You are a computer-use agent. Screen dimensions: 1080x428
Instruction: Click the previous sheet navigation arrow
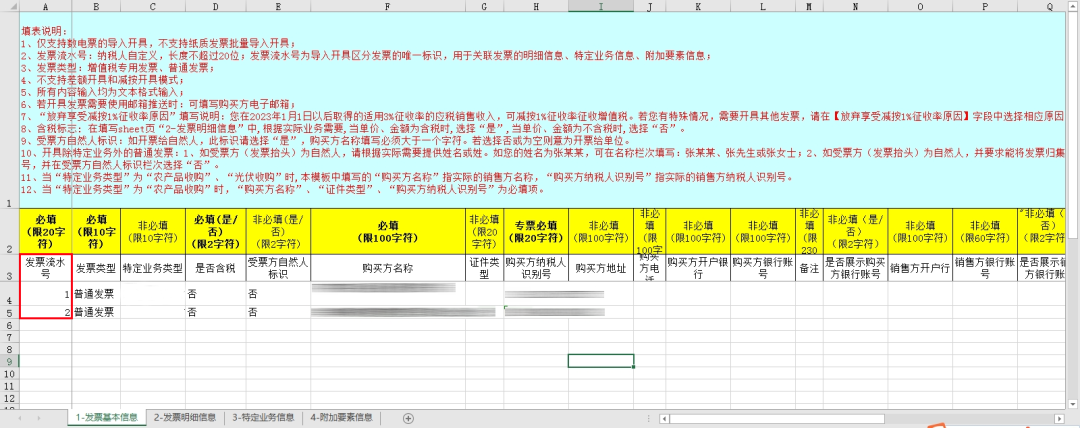[22, 418]
